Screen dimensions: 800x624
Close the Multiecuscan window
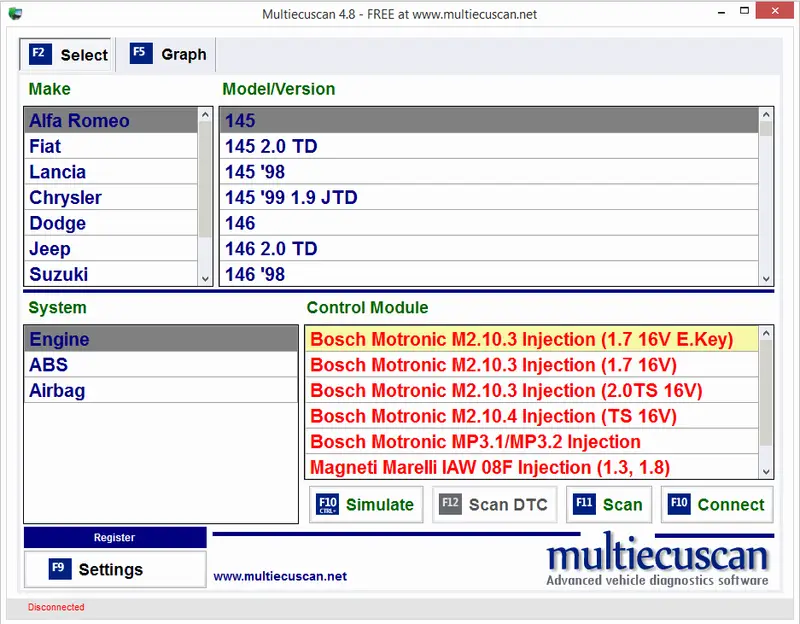coord(775,11)
